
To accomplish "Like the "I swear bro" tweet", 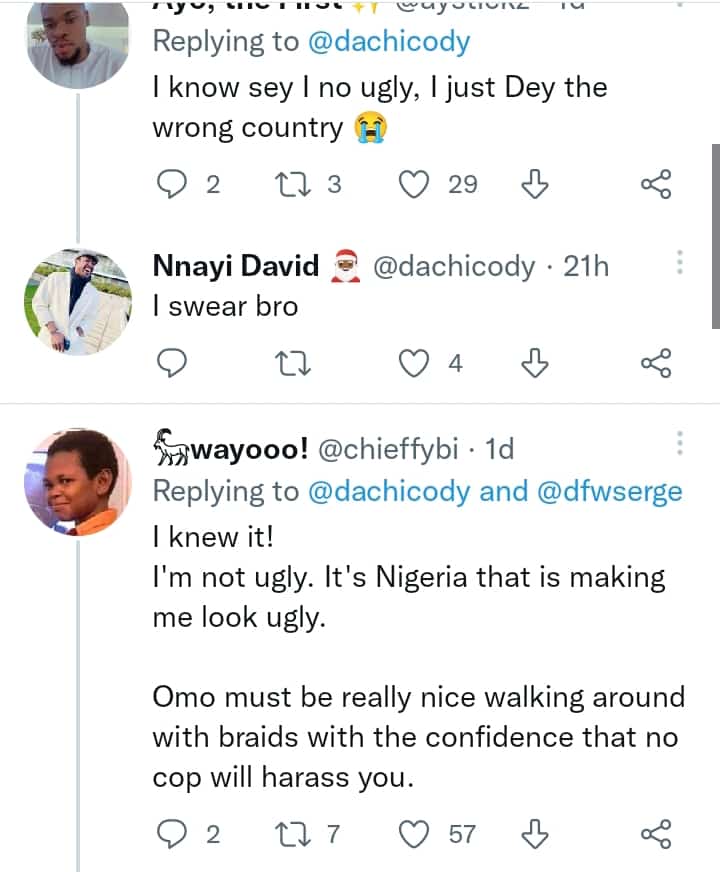I will [x=413, y=364].
